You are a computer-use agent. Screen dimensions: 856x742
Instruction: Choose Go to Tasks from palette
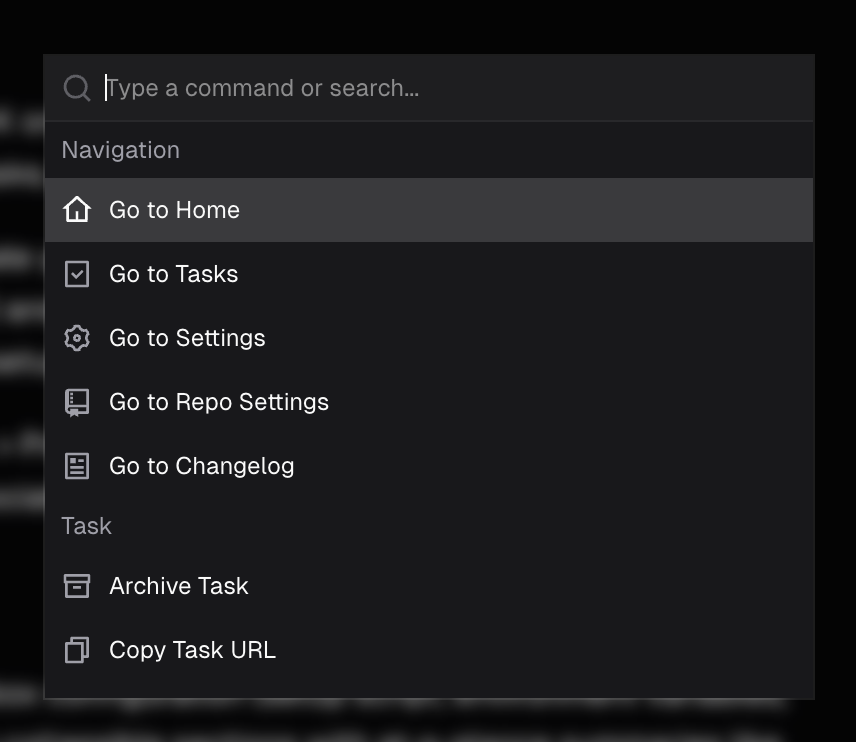click(173, 274)
